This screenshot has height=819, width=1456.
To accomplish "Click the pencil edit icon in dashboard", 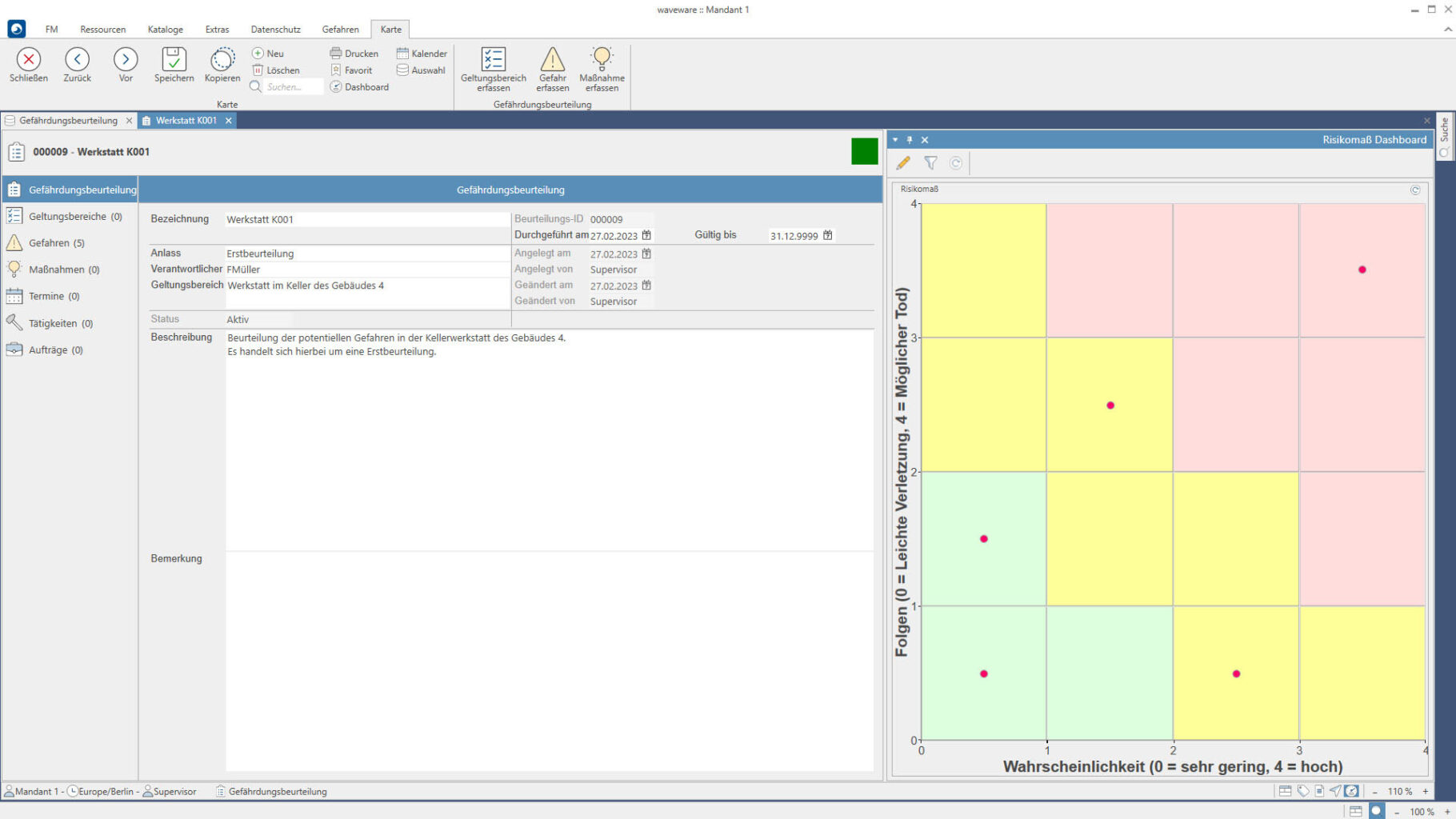I will click(903, 163).
